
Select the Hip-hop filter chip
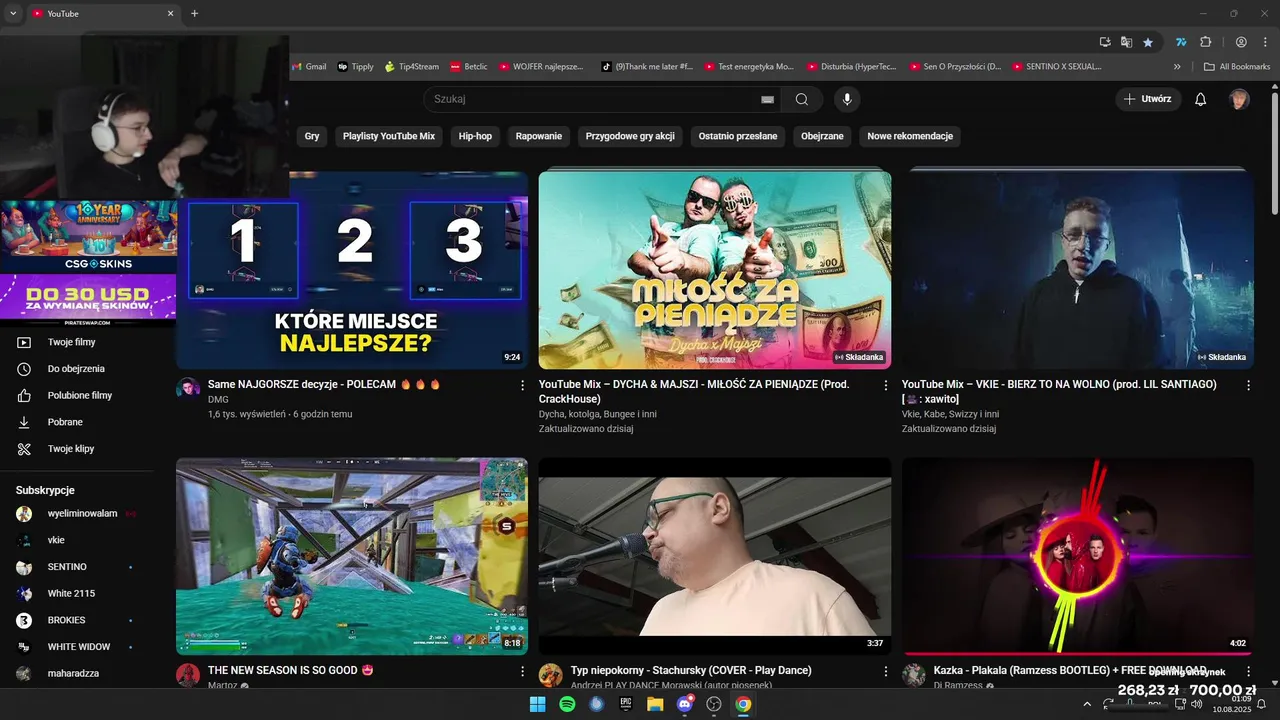tap(475, 136)
